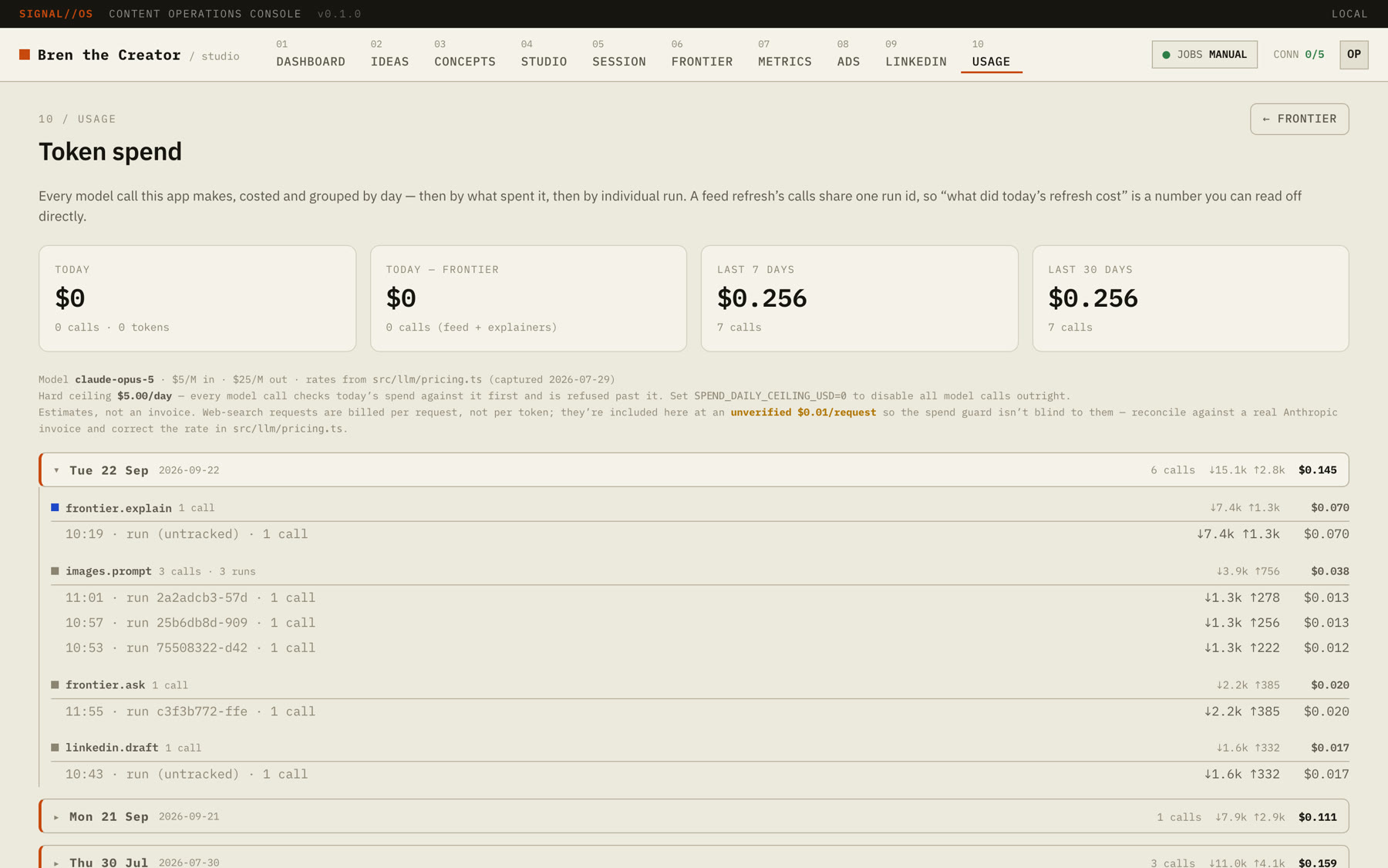The width and height of the screenshot is (1388, 868).
Task: Click the orange Bren the Creator logo square
Action: (25, 55)
